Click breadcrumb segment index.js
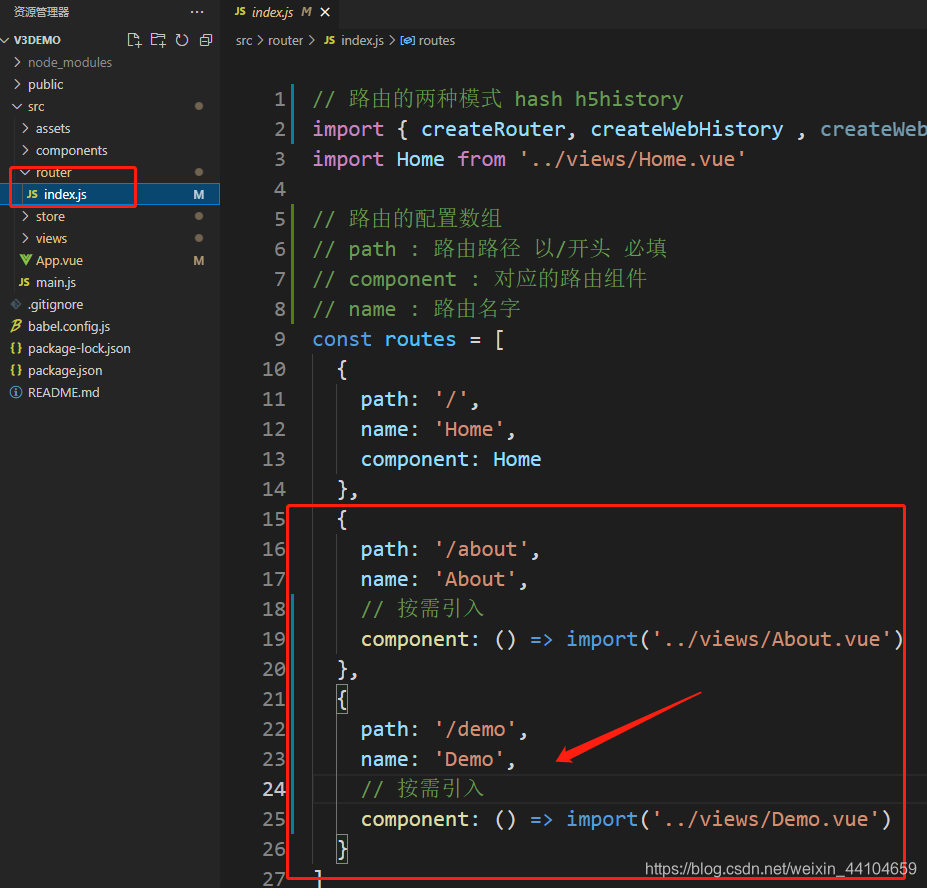 [x=362, y=41]
